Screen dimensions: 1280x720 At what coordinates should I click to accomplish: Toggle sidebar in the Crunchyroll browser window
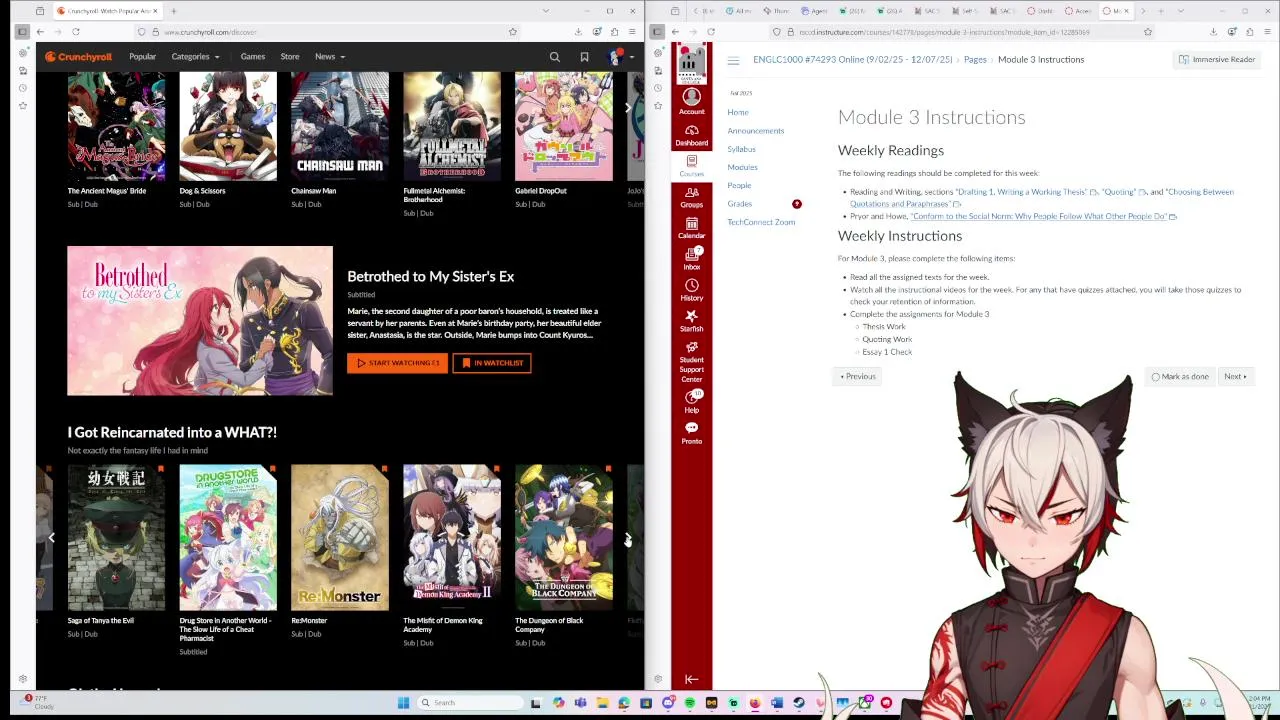coord(22,32)
